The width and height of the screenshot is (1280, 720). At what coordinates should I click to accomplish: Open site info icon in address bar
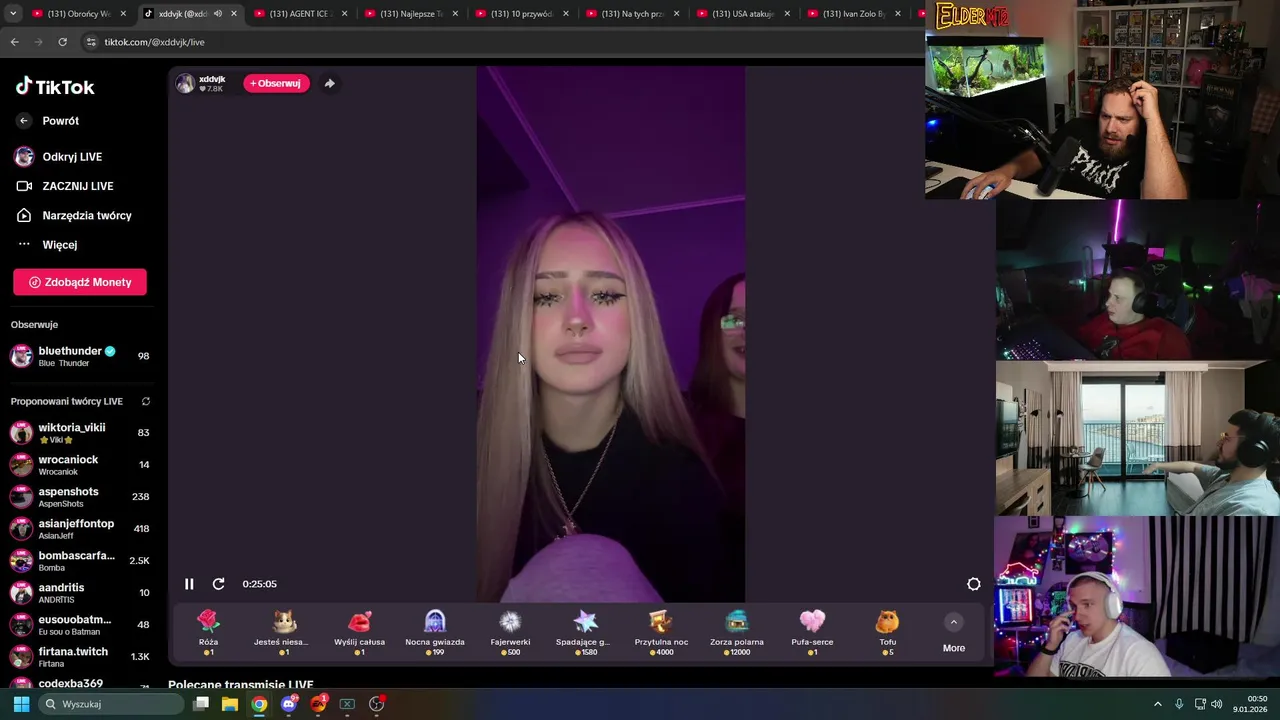tap(91, 42)
